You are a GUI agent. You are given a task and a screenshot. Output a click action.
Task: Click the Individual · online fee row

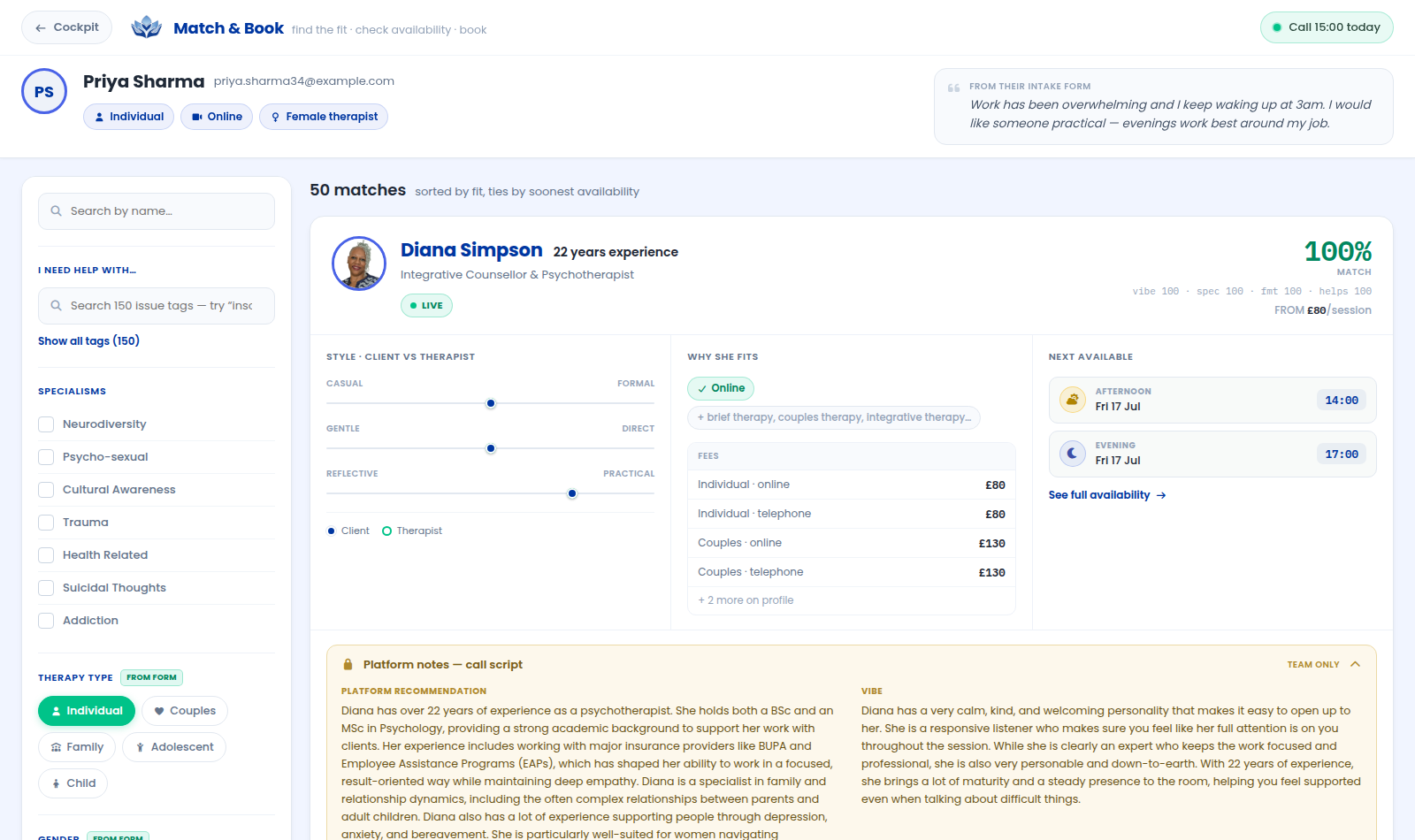[x=852, y=485]
